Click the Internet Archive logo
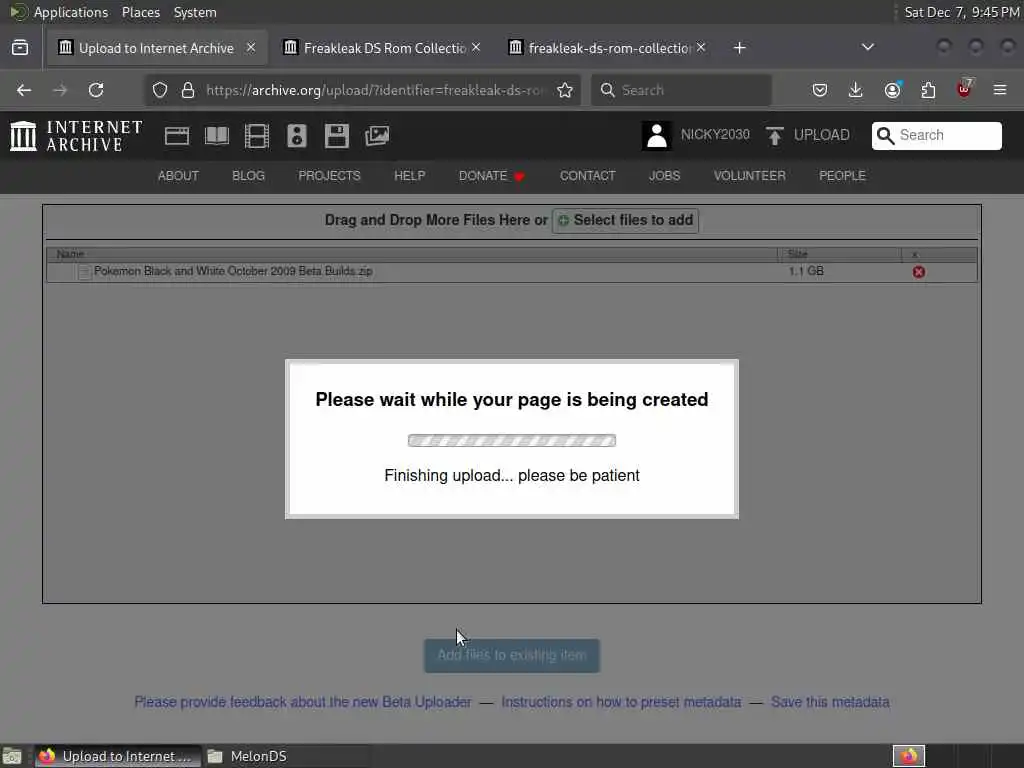1024x768 pixels. click(x=76, y=136)
